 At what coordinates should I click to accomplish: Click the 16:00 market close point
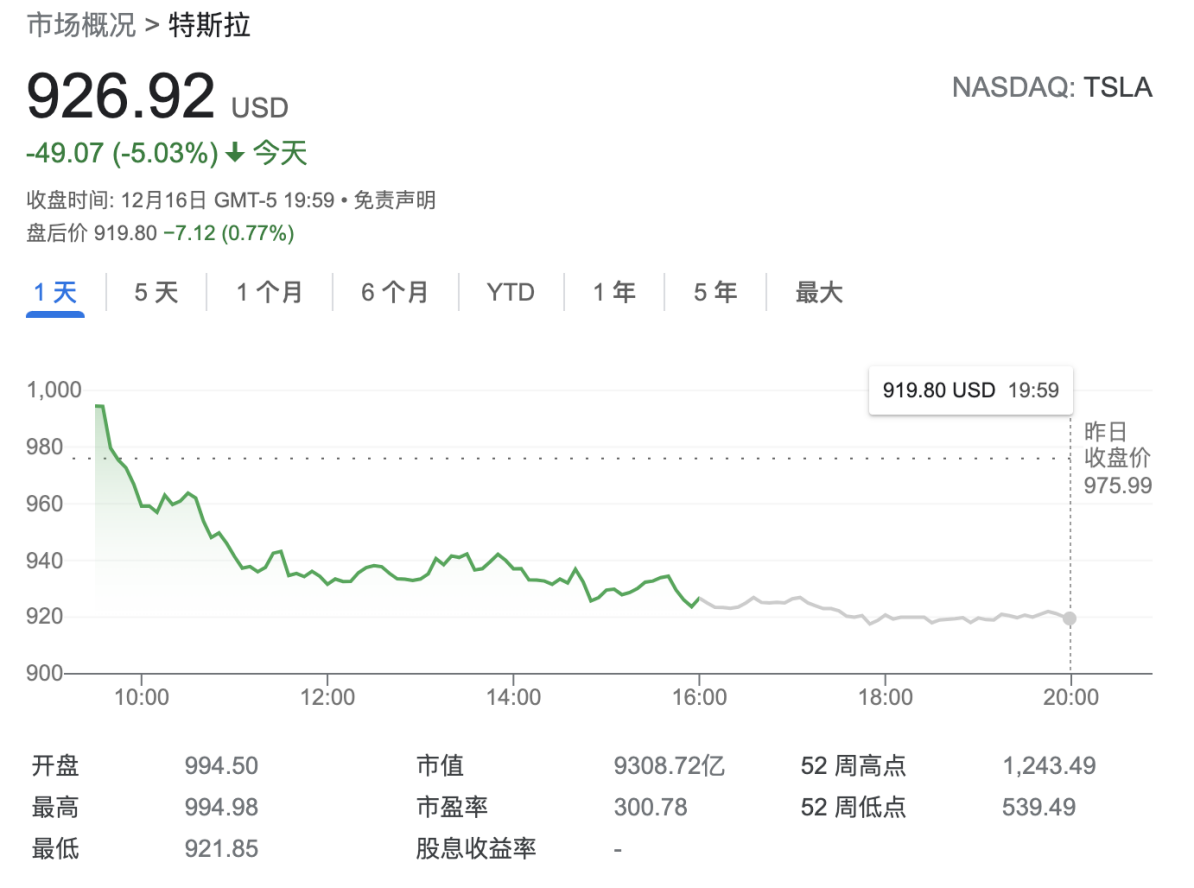coord(698,600)
